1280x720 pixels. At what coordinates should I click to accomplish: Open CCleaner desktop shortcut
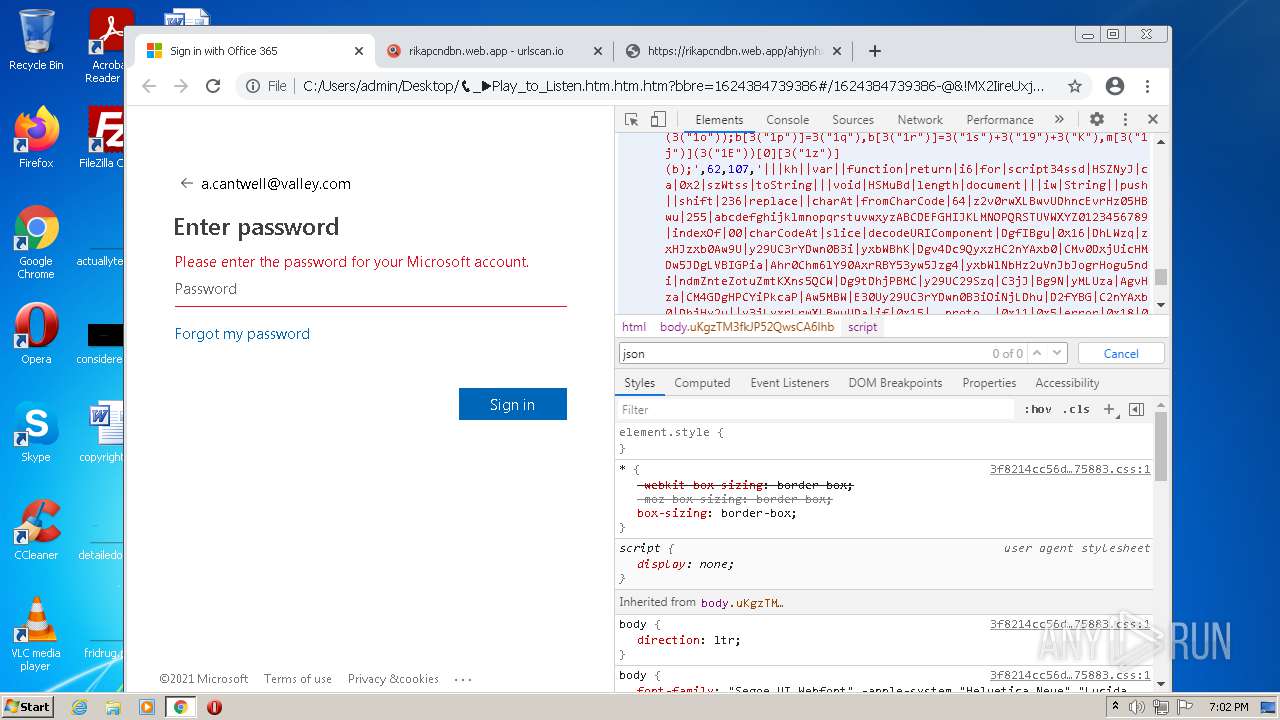[36, 531]
